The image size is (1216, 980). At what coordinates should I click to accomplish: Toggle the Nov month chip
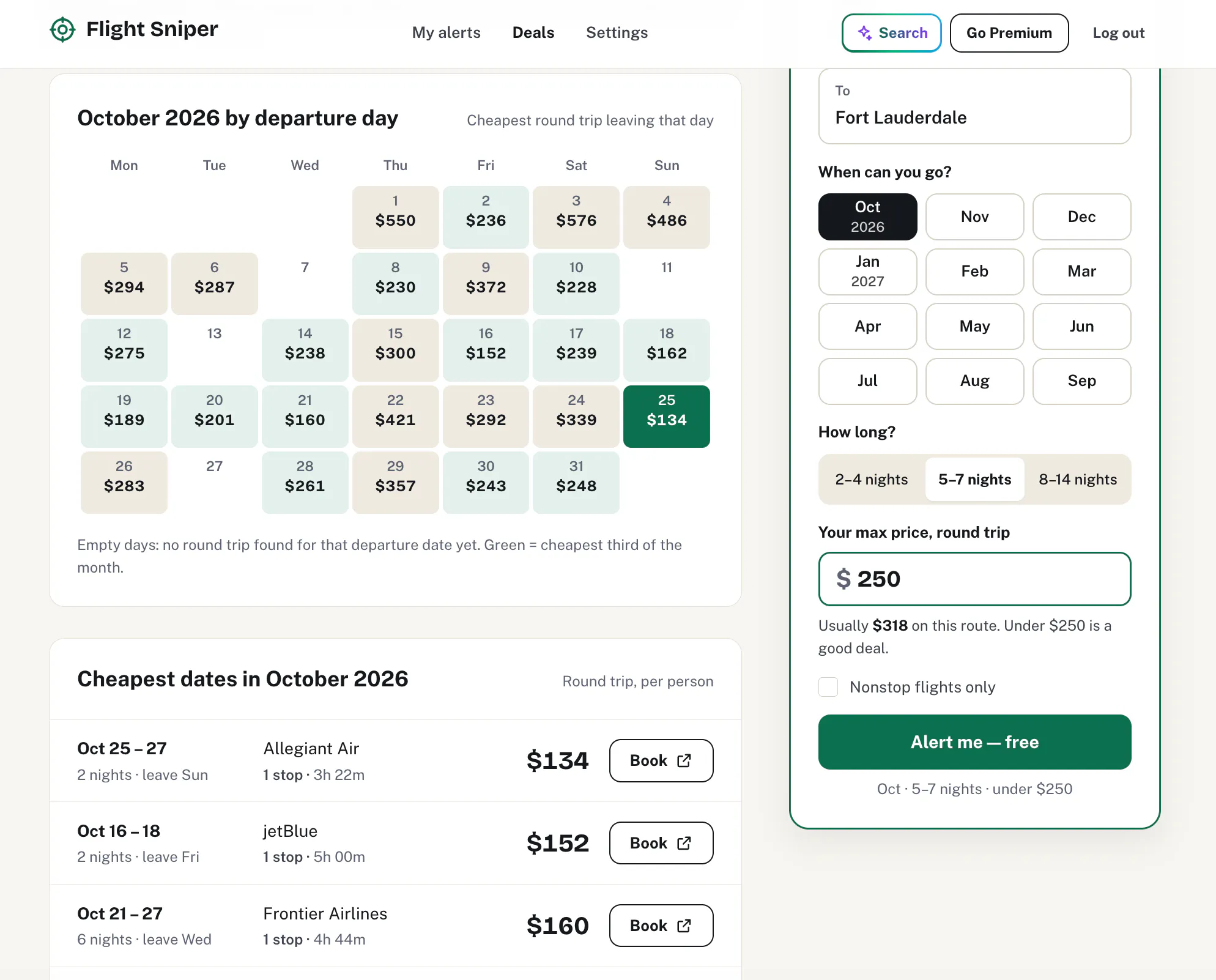click(974, 217)
